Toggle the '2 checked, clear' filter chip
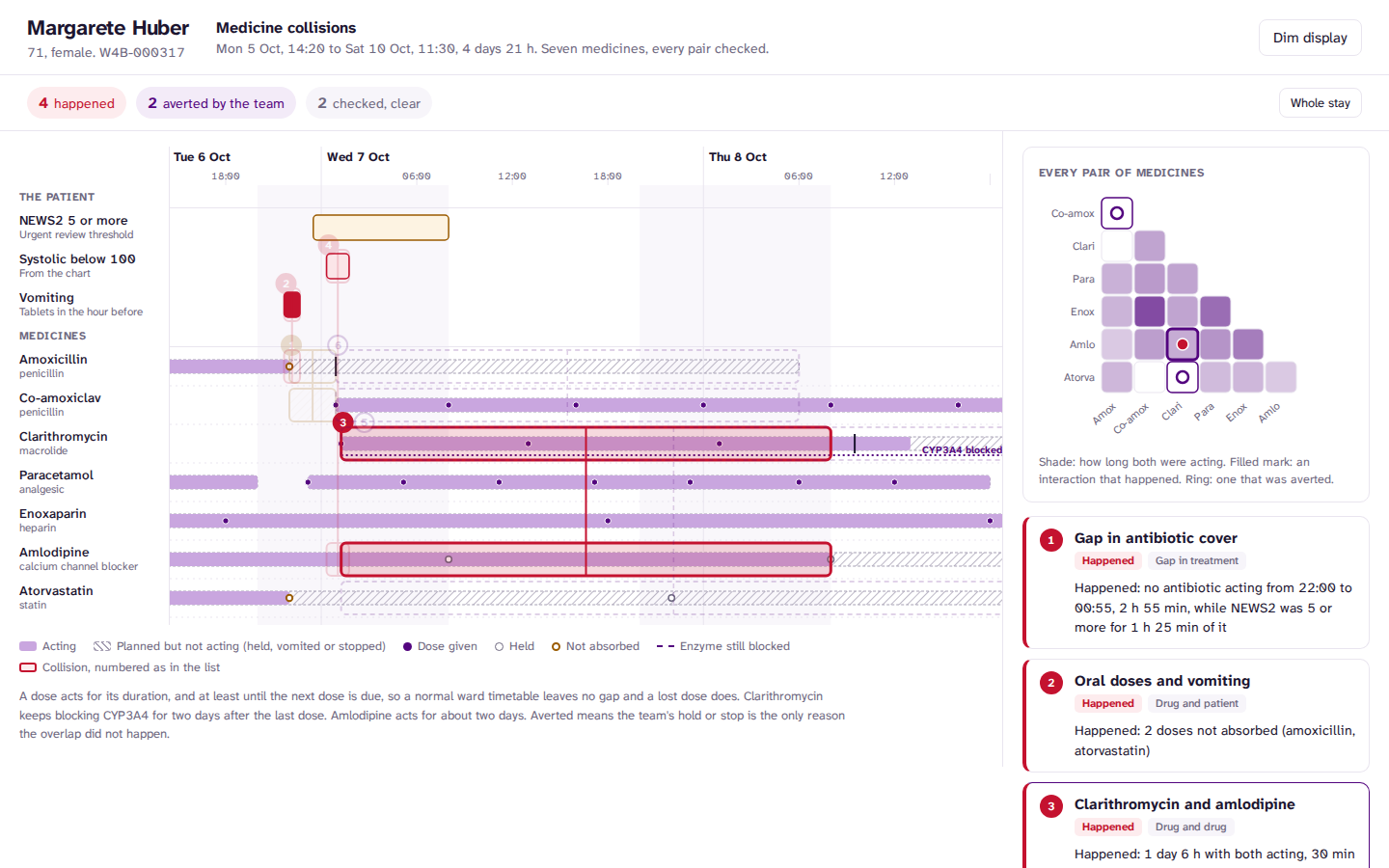 point(368,103)
